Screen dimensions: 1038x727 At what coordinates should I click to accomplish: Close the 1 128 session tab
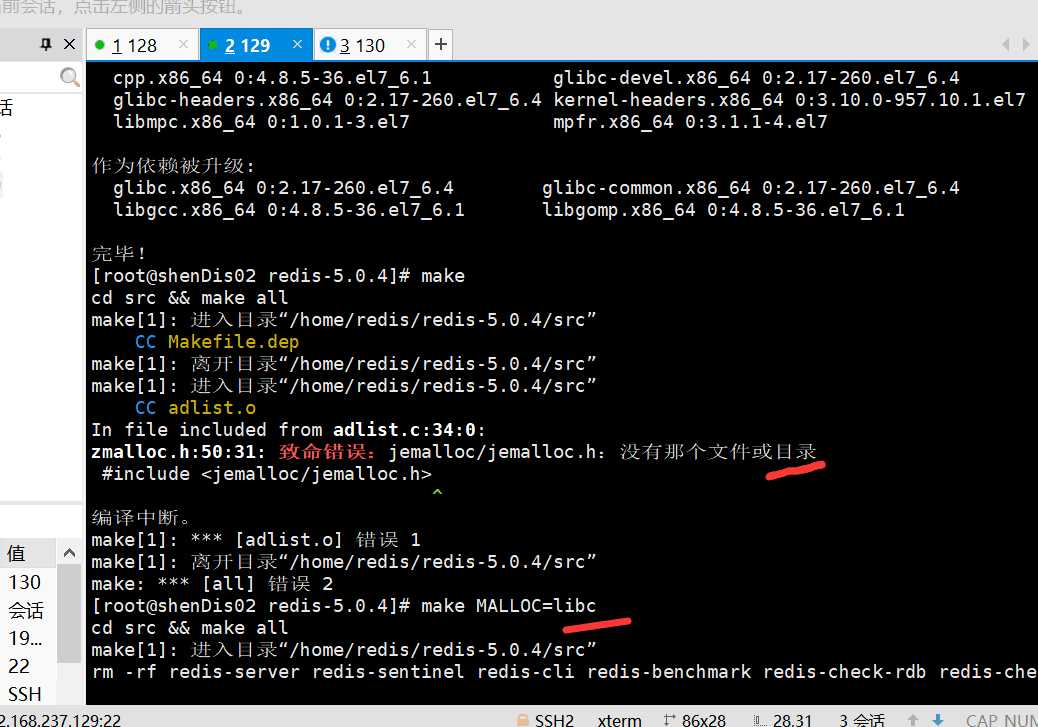(183, 45)
